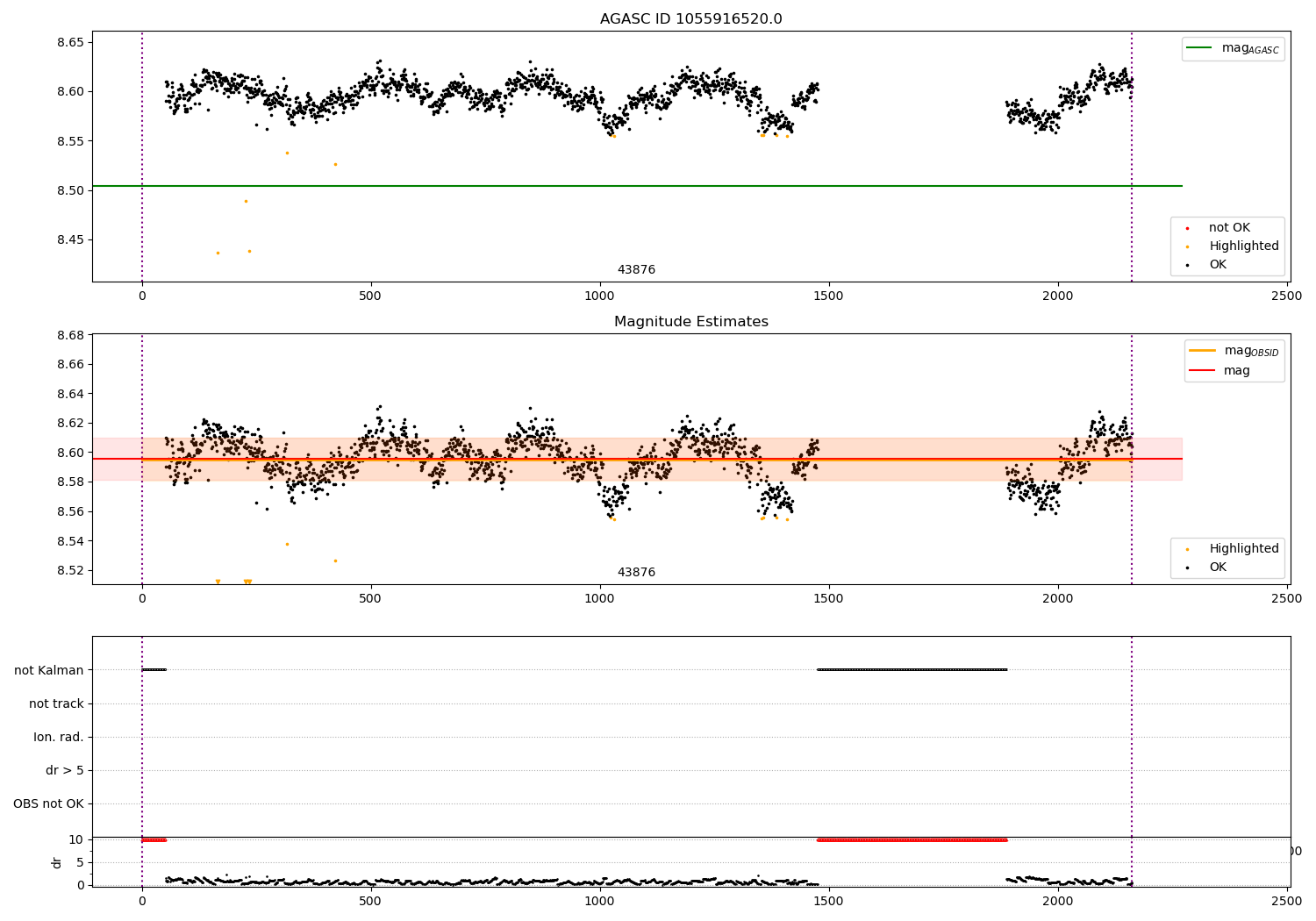This screenshot has height=921, width=1316.
Task: Click the 'not Kalman' axis label
Action: coord(49,670)
